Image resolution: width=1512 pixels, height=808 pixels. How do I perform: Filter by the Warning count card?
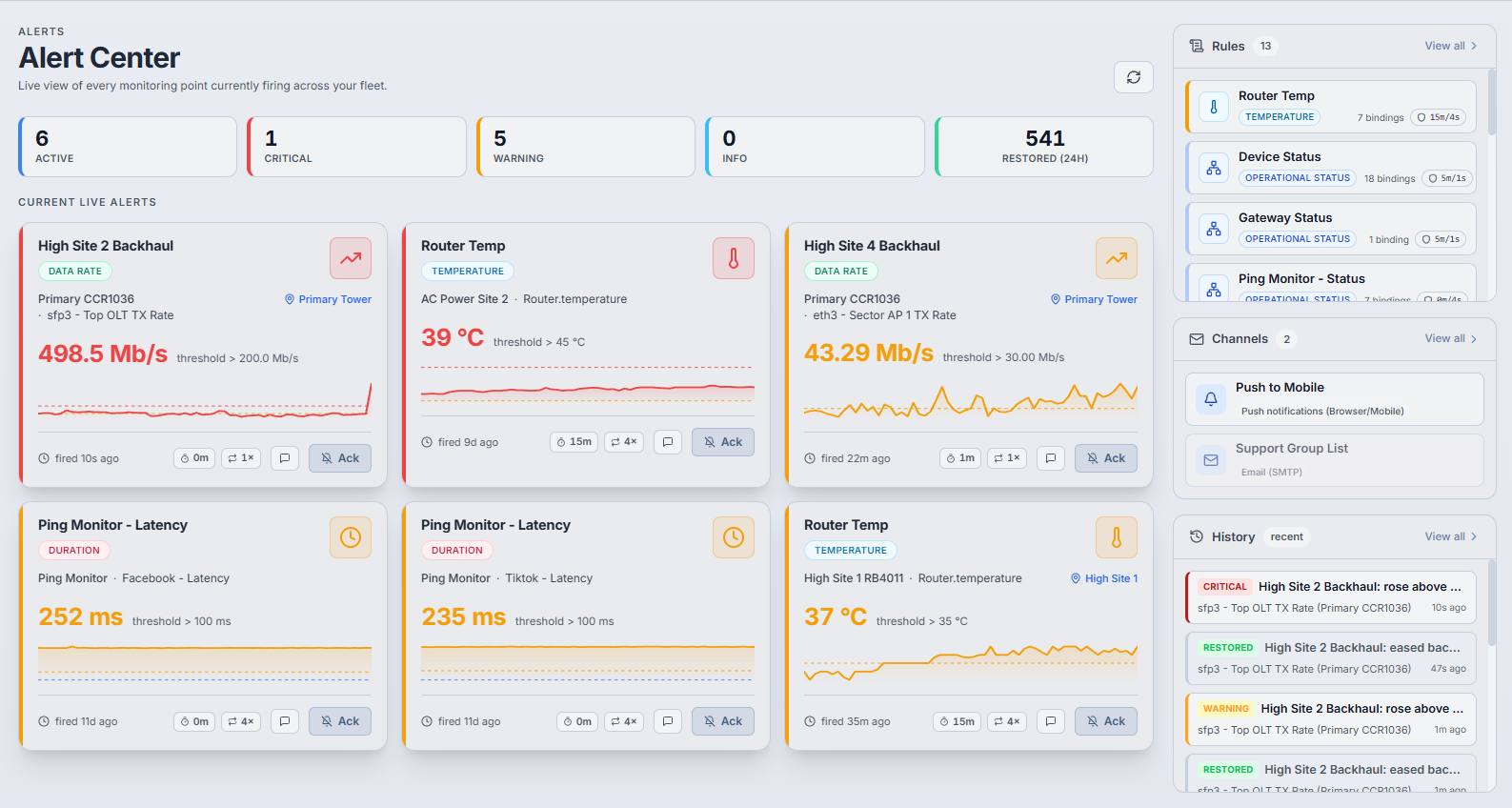point(586,147)
